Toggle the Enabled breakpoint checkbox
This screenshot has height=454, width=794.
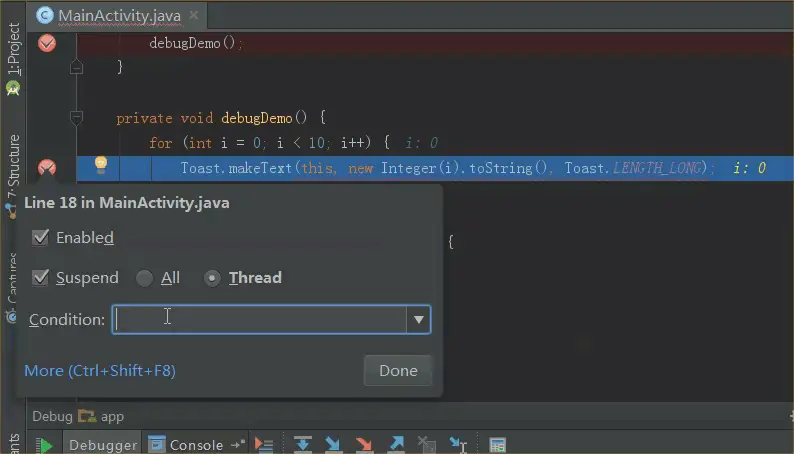click(40, 237)
